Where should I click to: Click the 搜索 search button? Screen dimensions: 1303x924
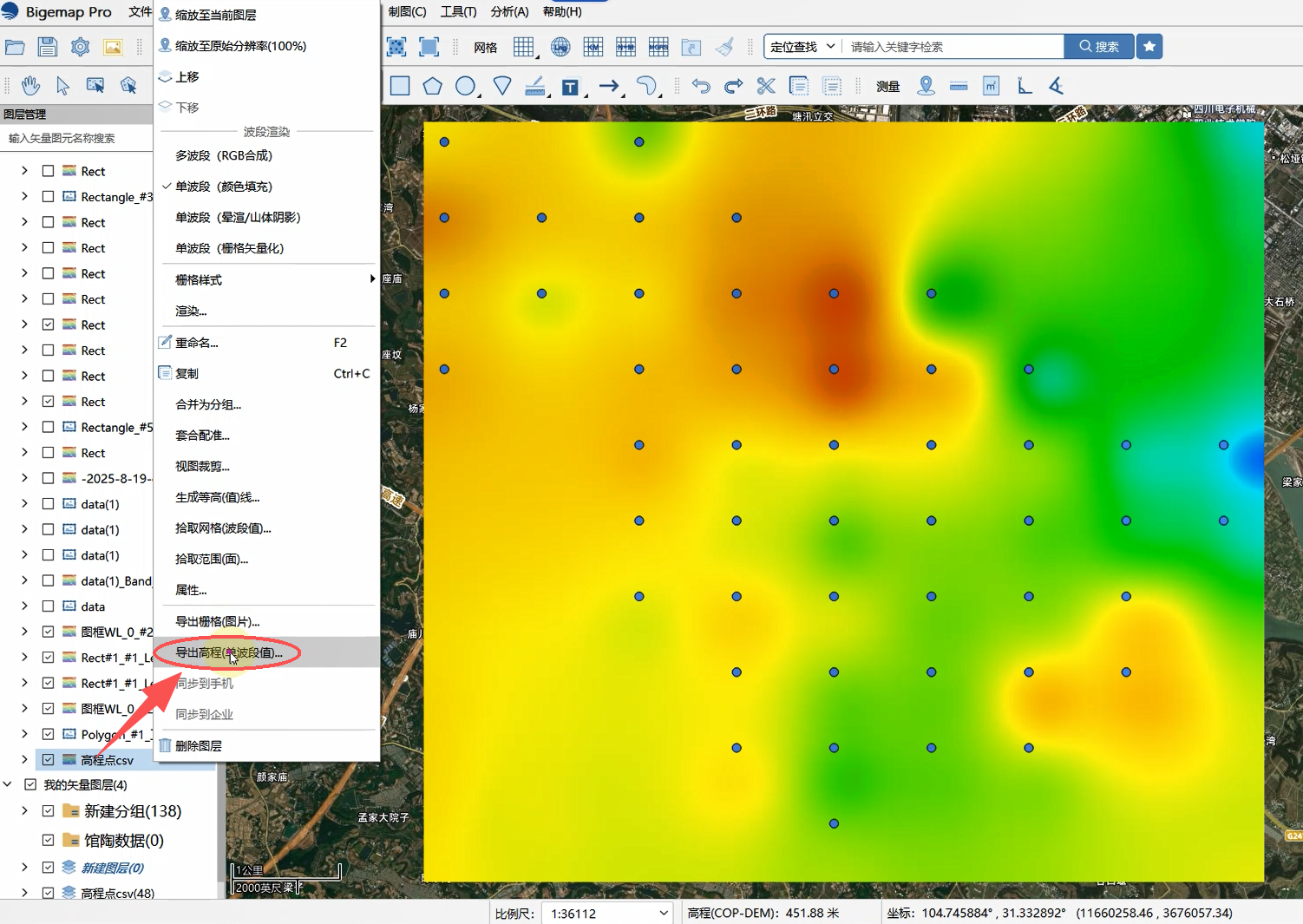(x=1099, y=47)
